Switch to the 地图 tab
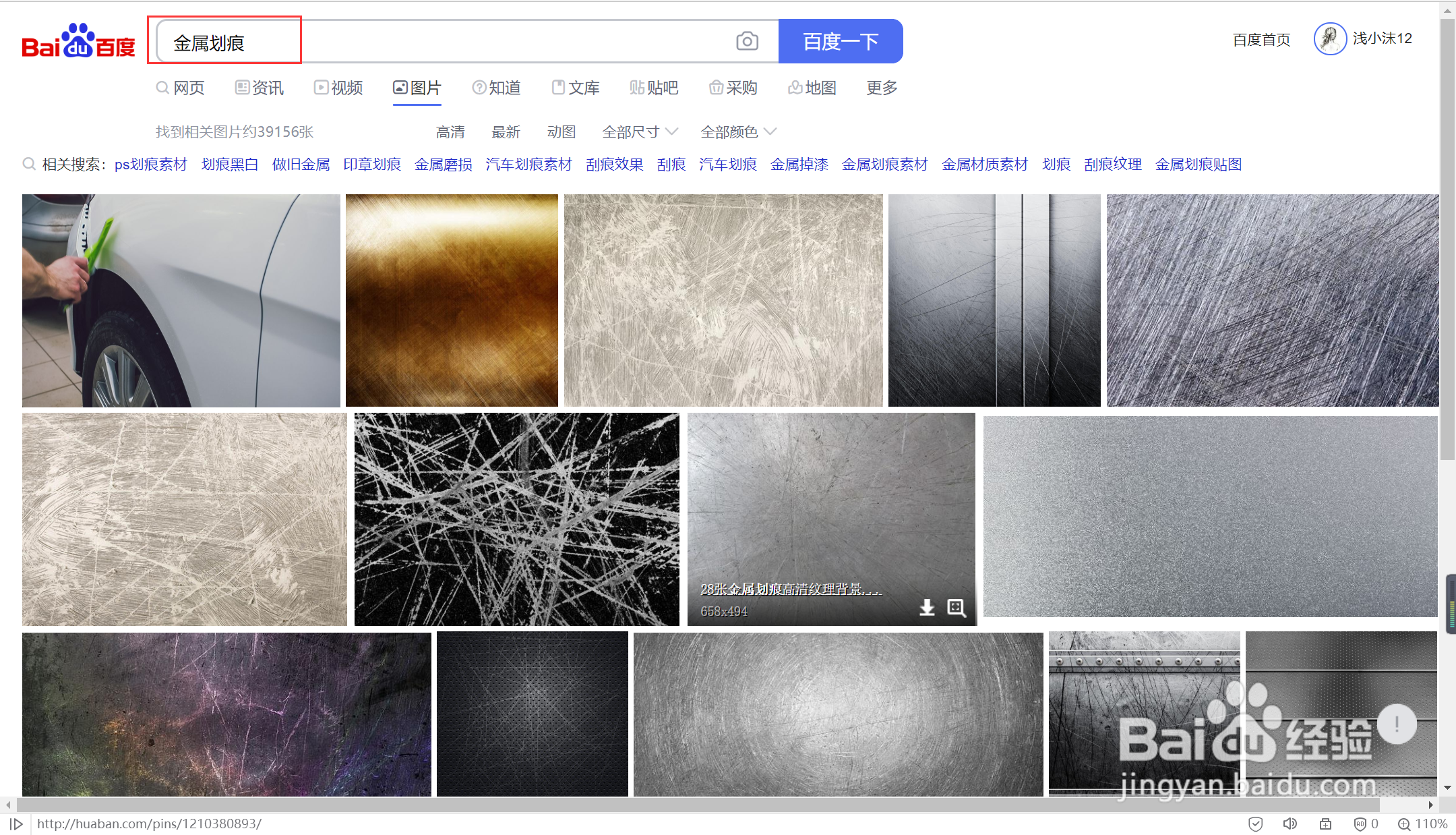This screenshot has width=1456, height=835. click(x=812, y=88)
